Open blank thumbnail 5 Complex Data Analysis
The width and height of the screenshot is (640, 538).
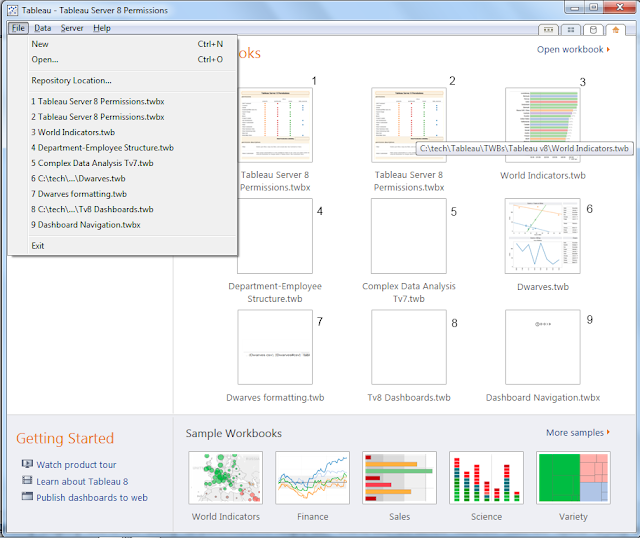[x=409, y=236]
